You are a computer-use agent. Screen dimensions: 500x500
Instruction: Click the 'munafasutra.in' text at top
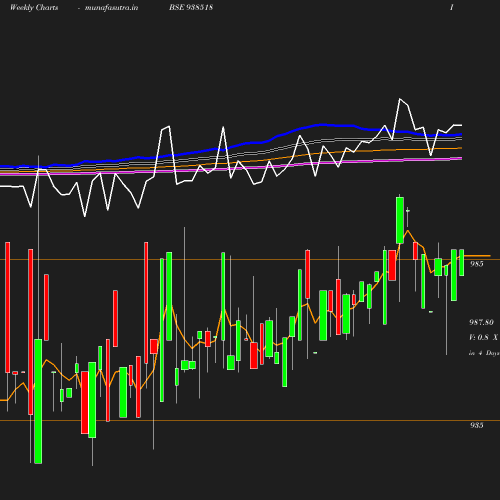111,8
